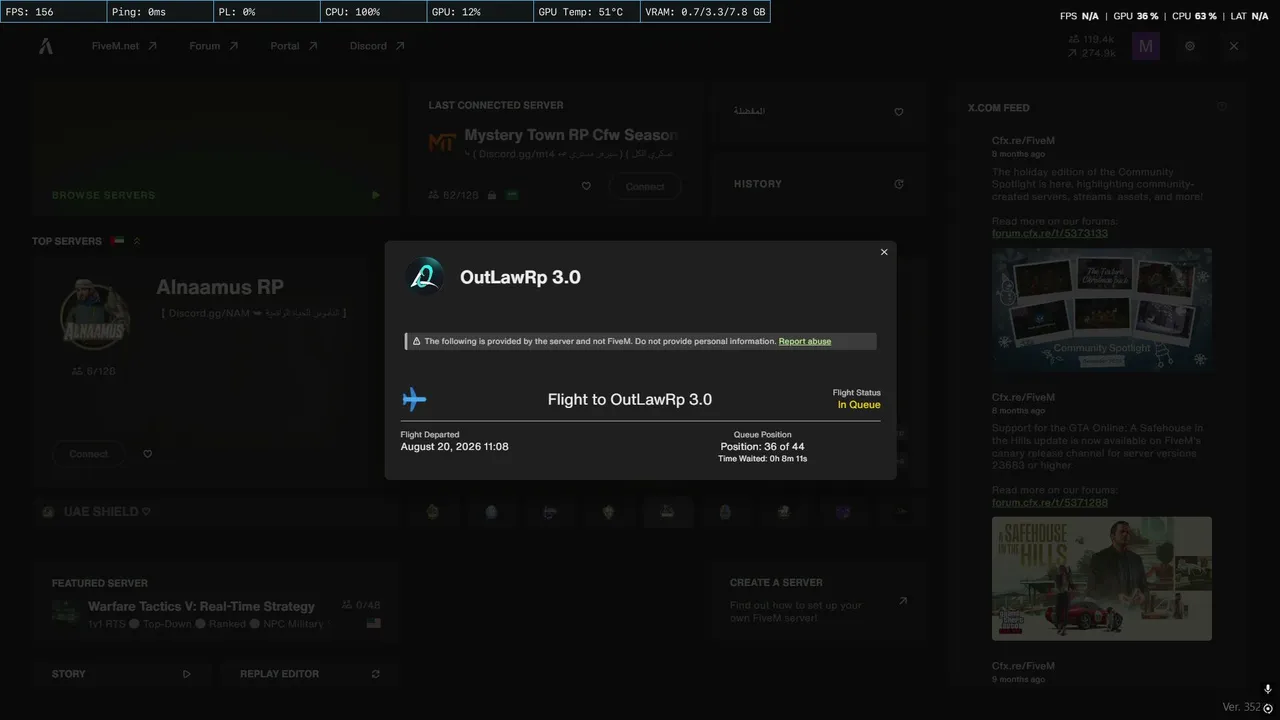This screenshot has width=1280, height=720.
Task: Click the History clock icon
Action: (x=899, y=184)
